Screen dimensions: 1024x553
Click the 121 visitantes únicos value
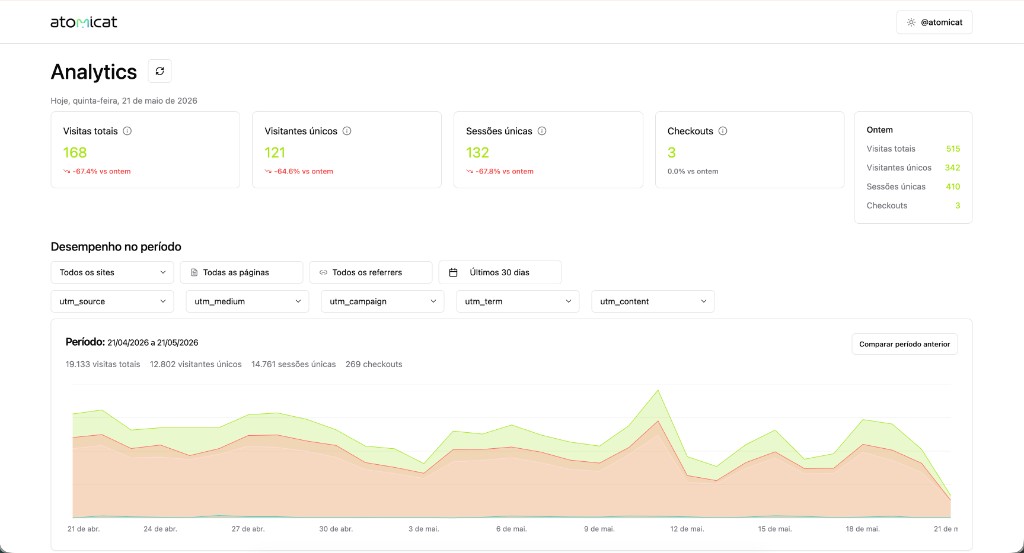(275, 152)
